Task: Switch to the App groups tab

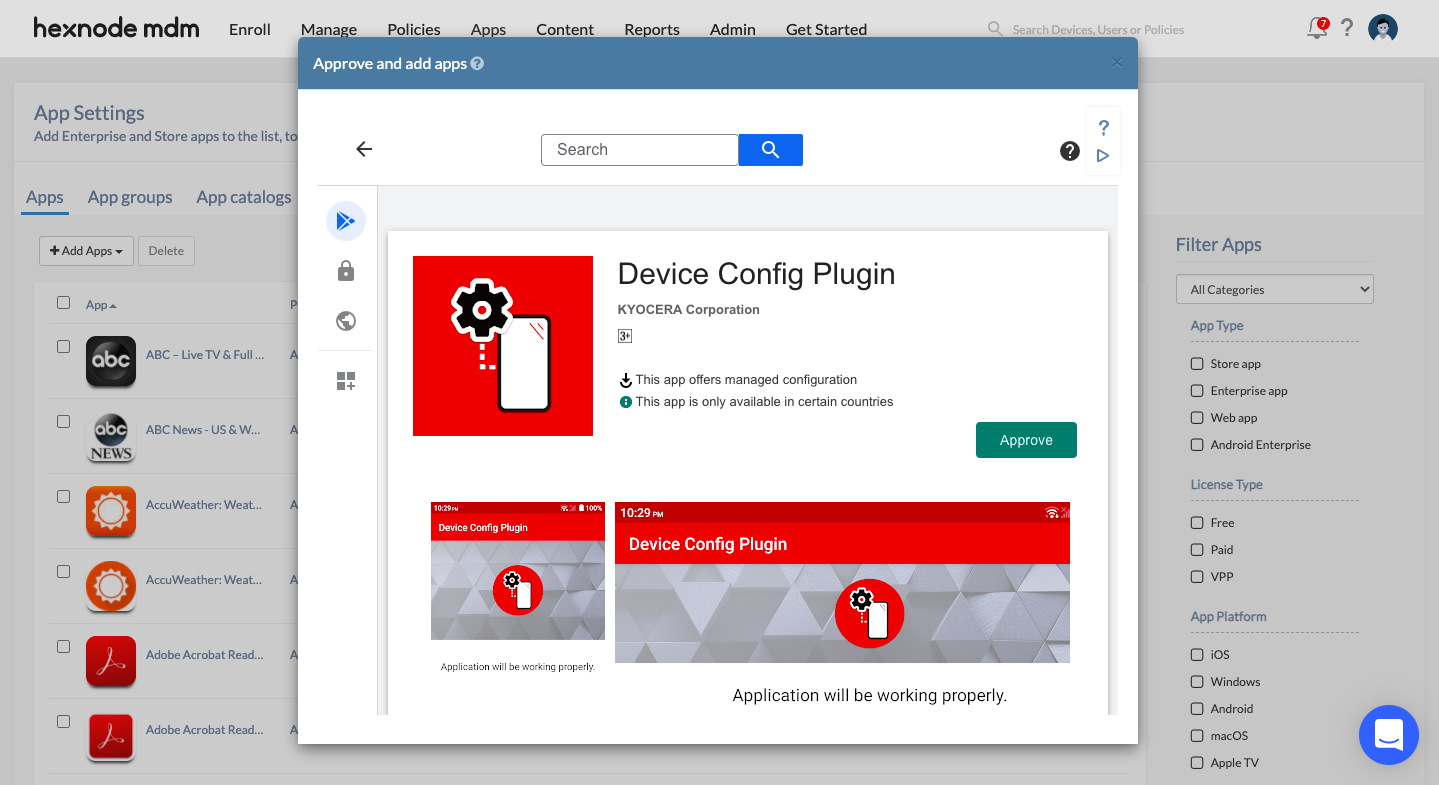Action: [x=130, y=197]
